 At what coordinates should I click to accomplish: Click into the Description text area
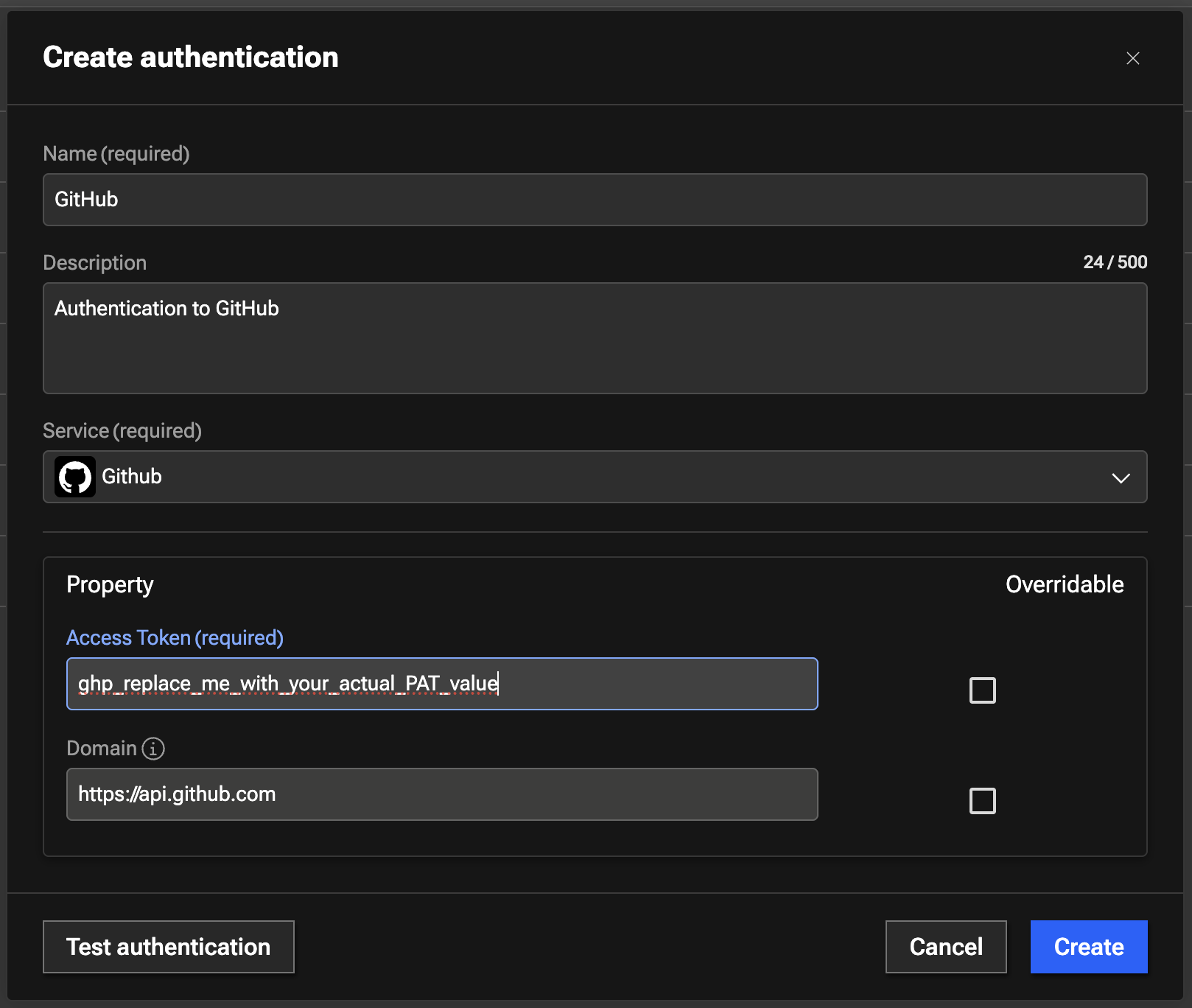tap(594, 338)
